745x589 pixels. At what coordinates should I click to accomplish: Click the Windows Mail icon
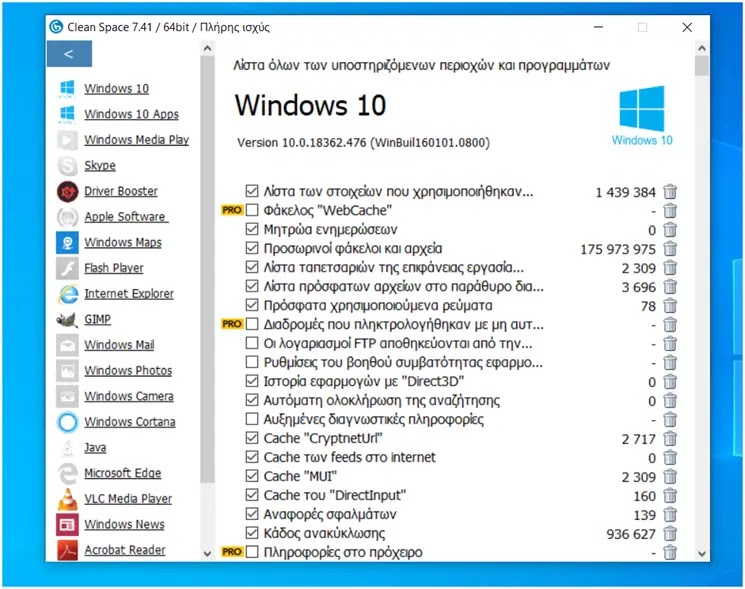(67, 345)
